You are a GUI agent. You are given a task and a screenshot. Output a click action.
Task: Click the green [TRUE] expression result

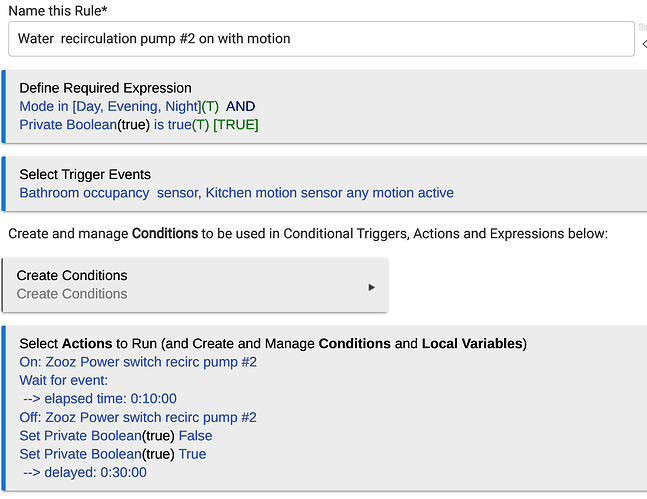236,124
